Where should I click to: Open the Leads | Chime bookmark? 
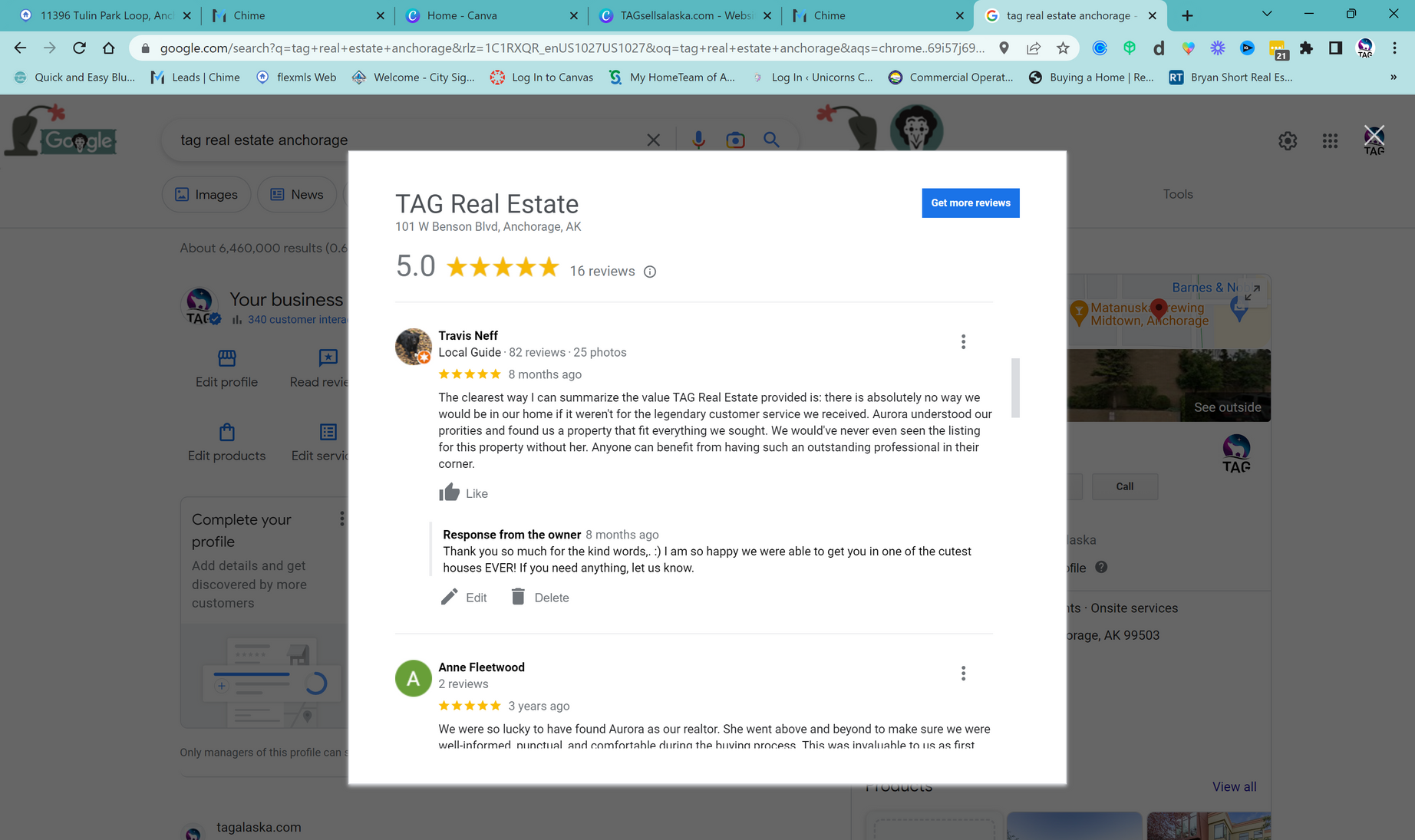[x=196, y=77]
